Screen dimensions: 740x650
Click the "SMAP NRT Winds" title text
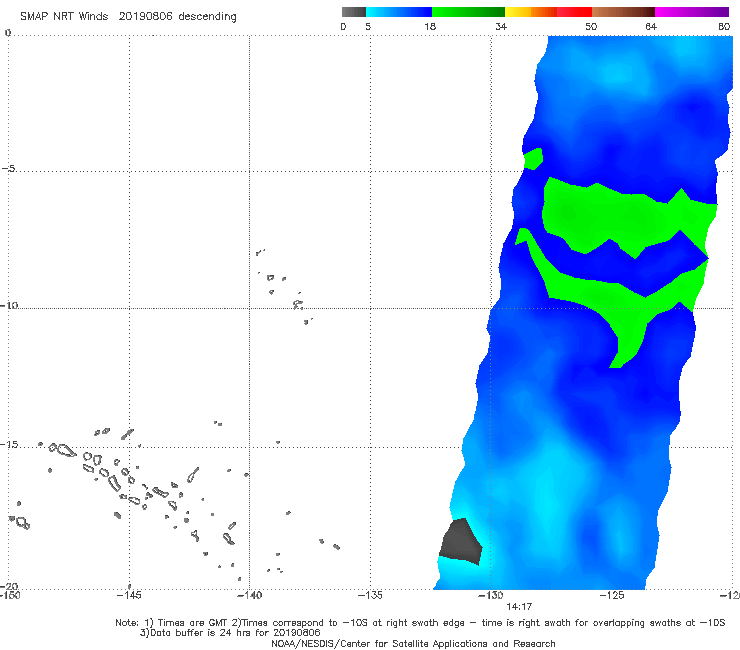tap(64, 16)
